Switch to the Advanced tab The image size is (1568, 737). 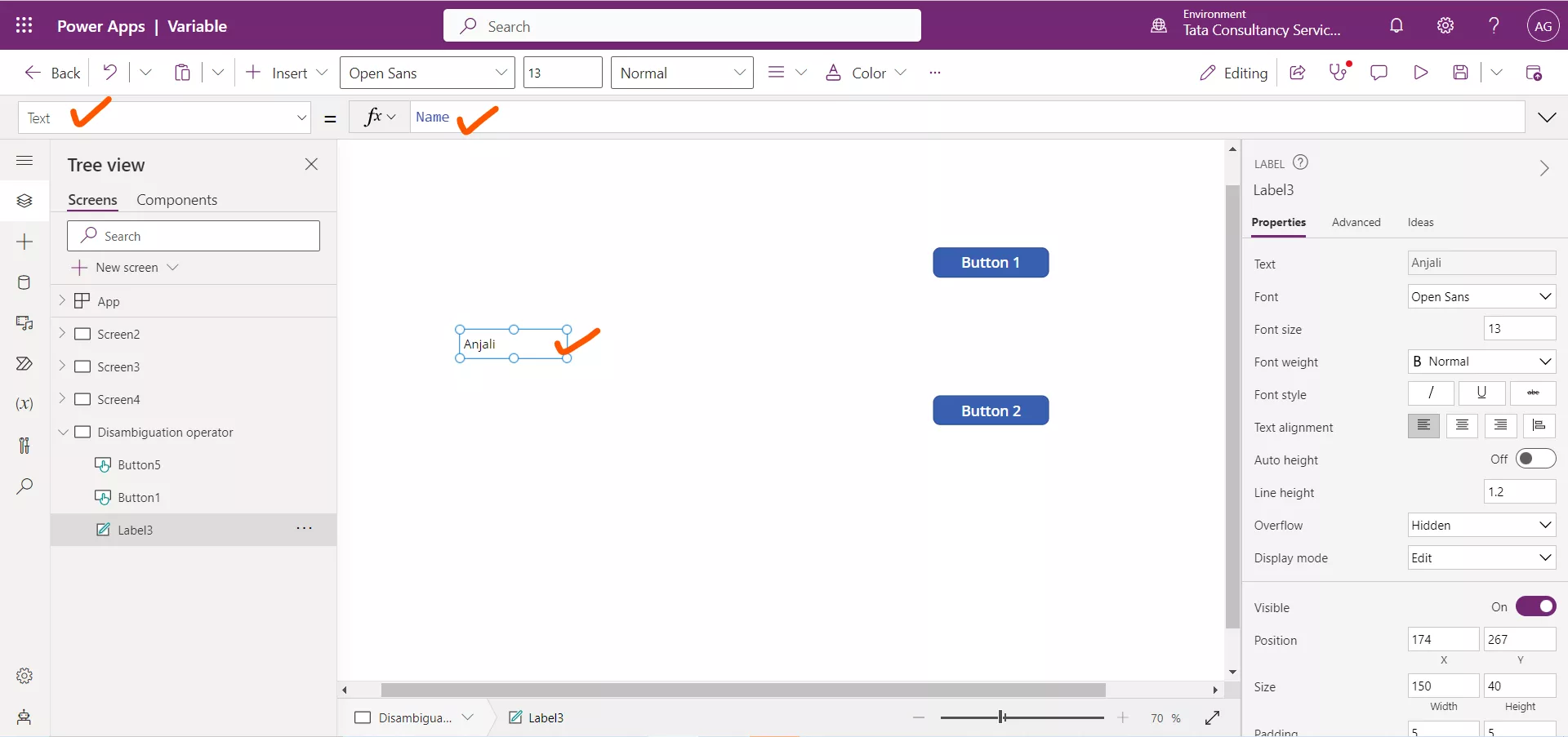coord(1356,222)
